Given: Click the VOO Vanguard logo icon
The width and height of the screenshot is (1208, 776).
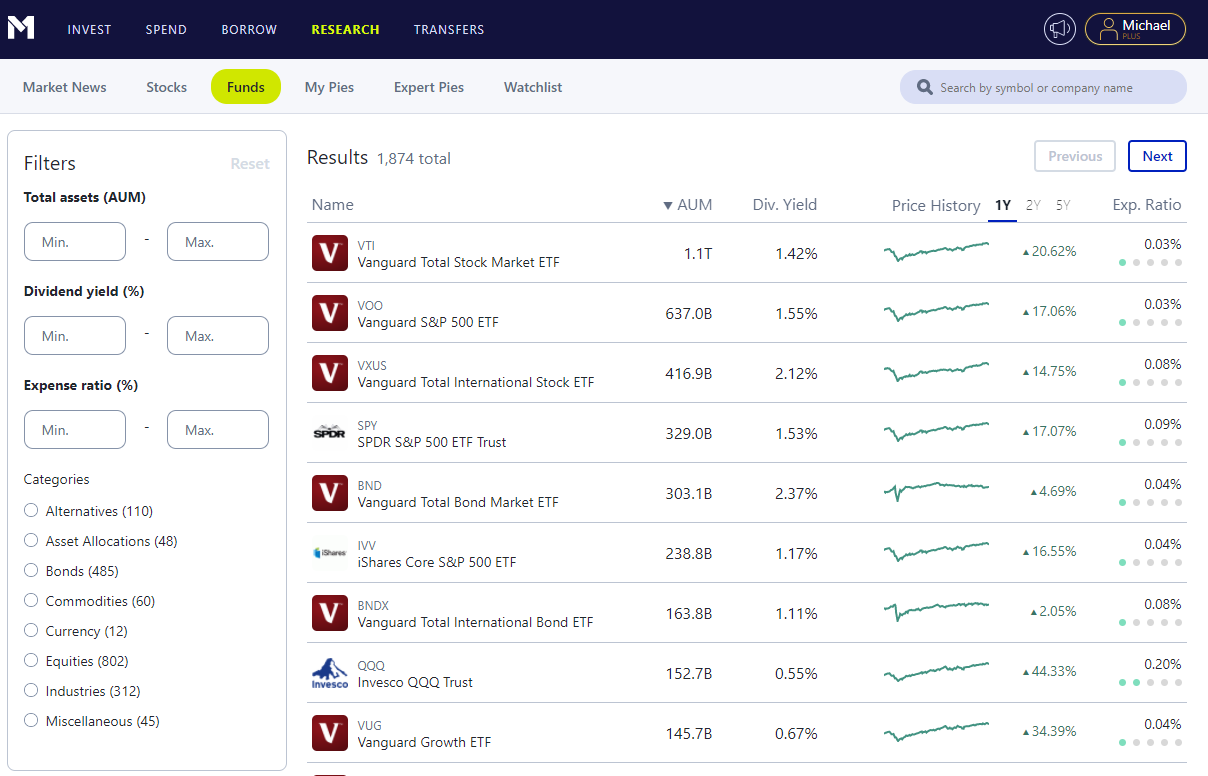Looking at the screenshot, I should [x=329, y=313].
